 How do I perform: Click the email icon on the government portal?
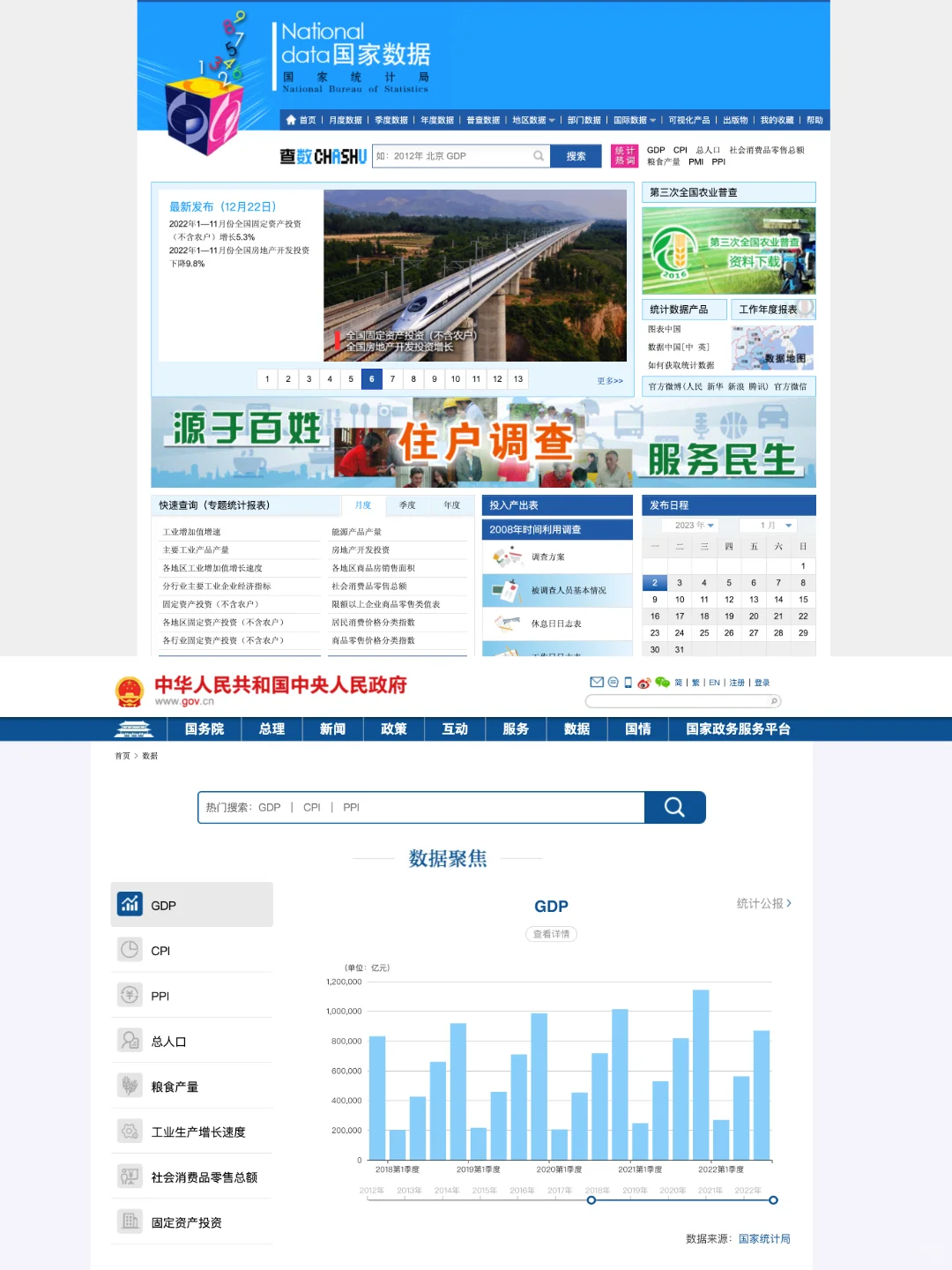coord(596,682)
